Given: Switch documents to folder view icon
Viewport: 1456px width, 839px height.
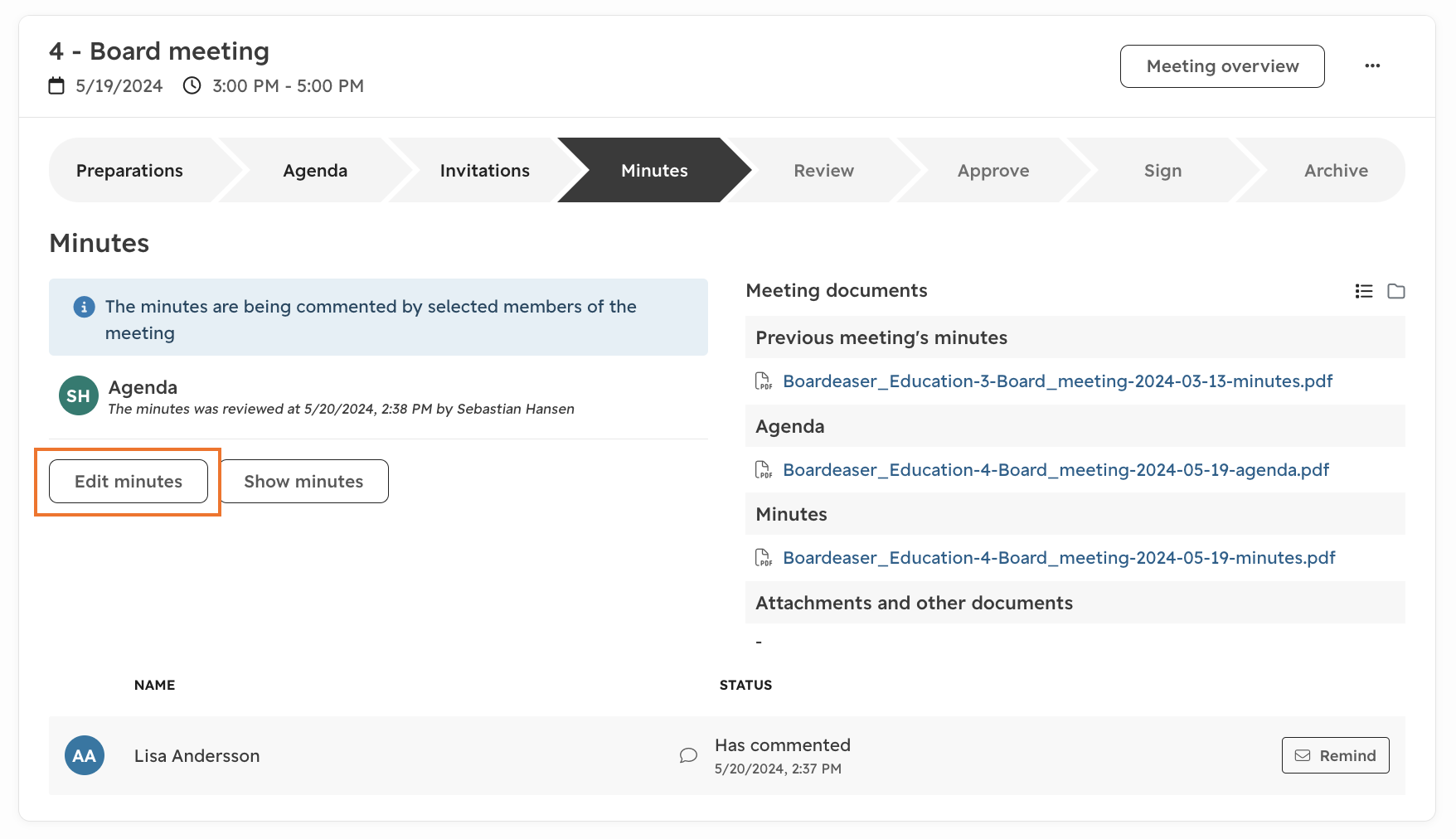Looking at the screenshot, I should pos(1396,291).
